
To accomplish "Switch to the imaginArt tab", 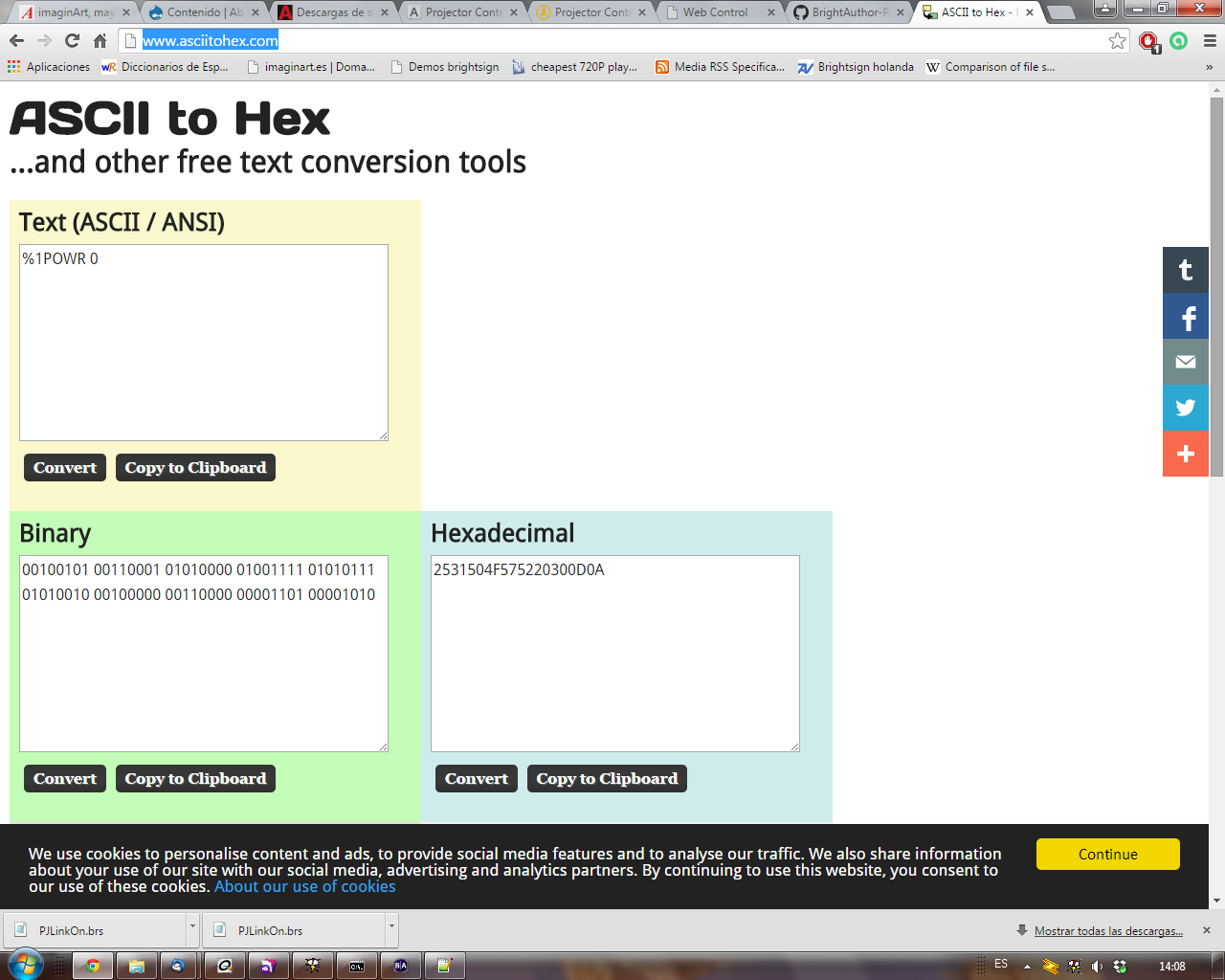I will 75,12.
